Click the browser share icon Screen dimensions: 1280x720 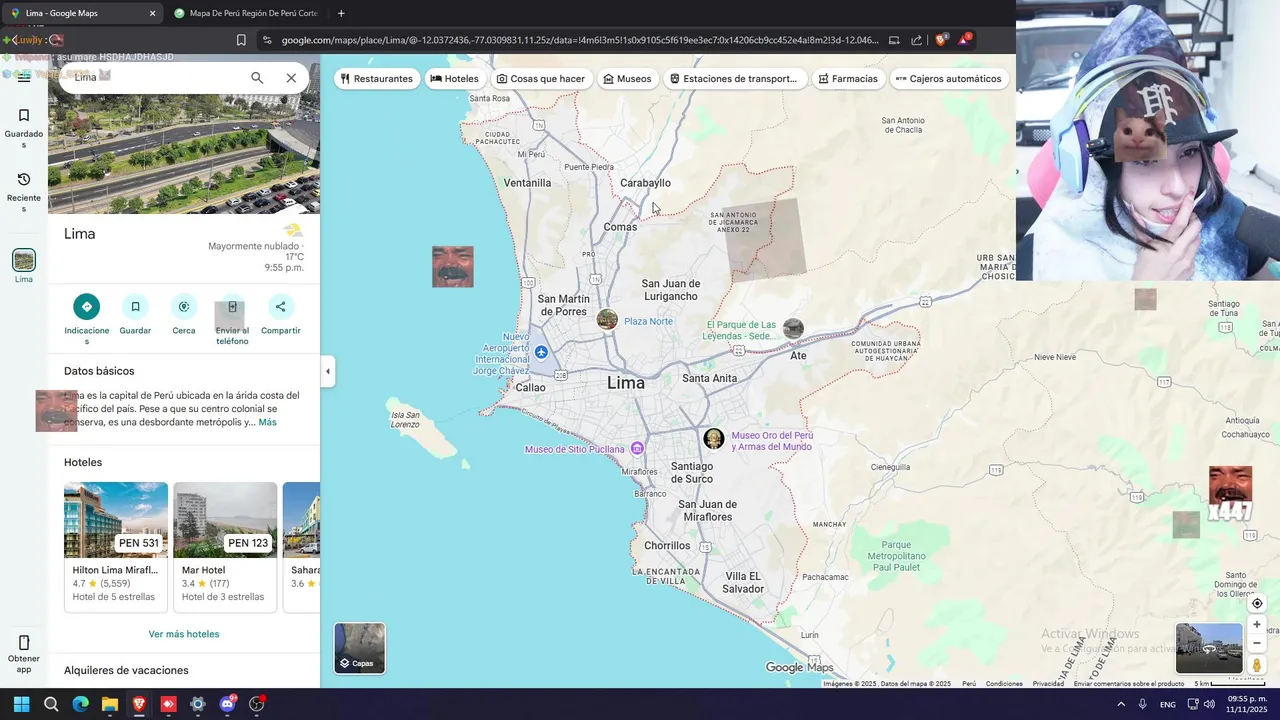click(916, 40)
